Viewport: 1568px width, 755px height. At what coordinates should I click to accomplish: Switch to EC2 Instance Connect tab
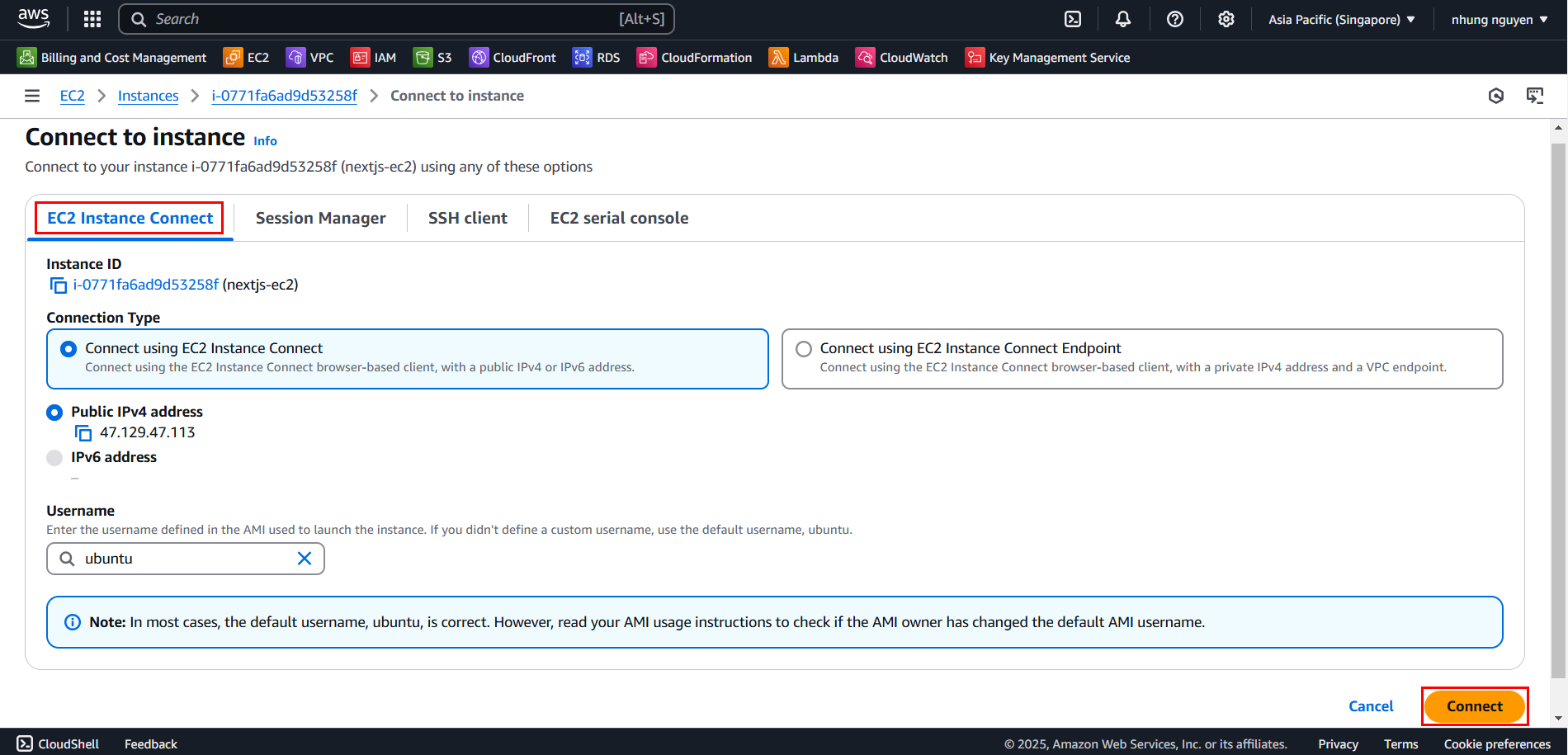click(x=130, y=218)
